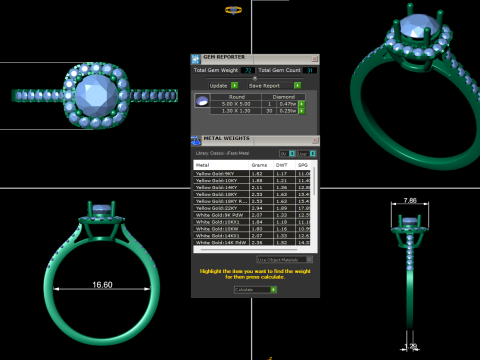
Task: Click the Metal column header
Action: [x=221, y=165]
